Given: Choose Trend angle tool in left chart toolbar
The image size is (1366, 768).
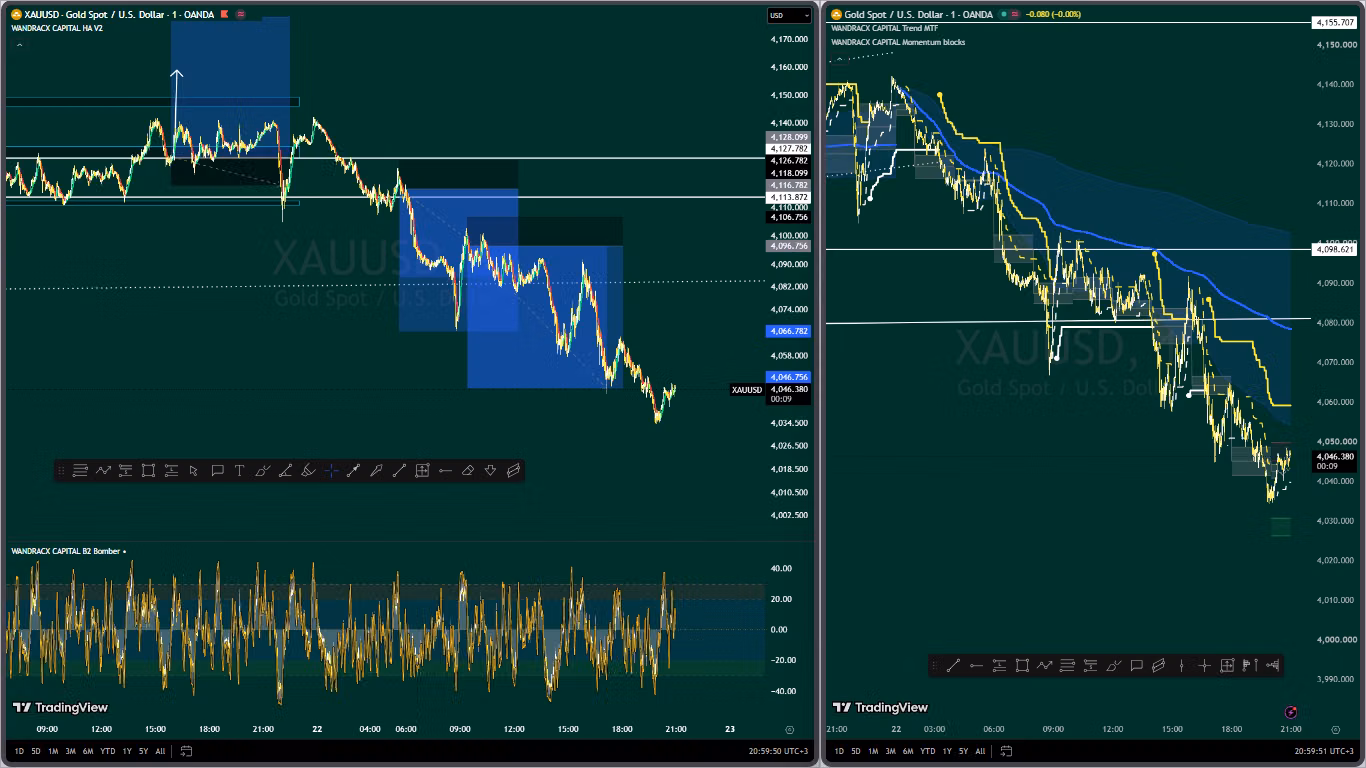Looking at the screenshot, I should [x=285, y=470].
